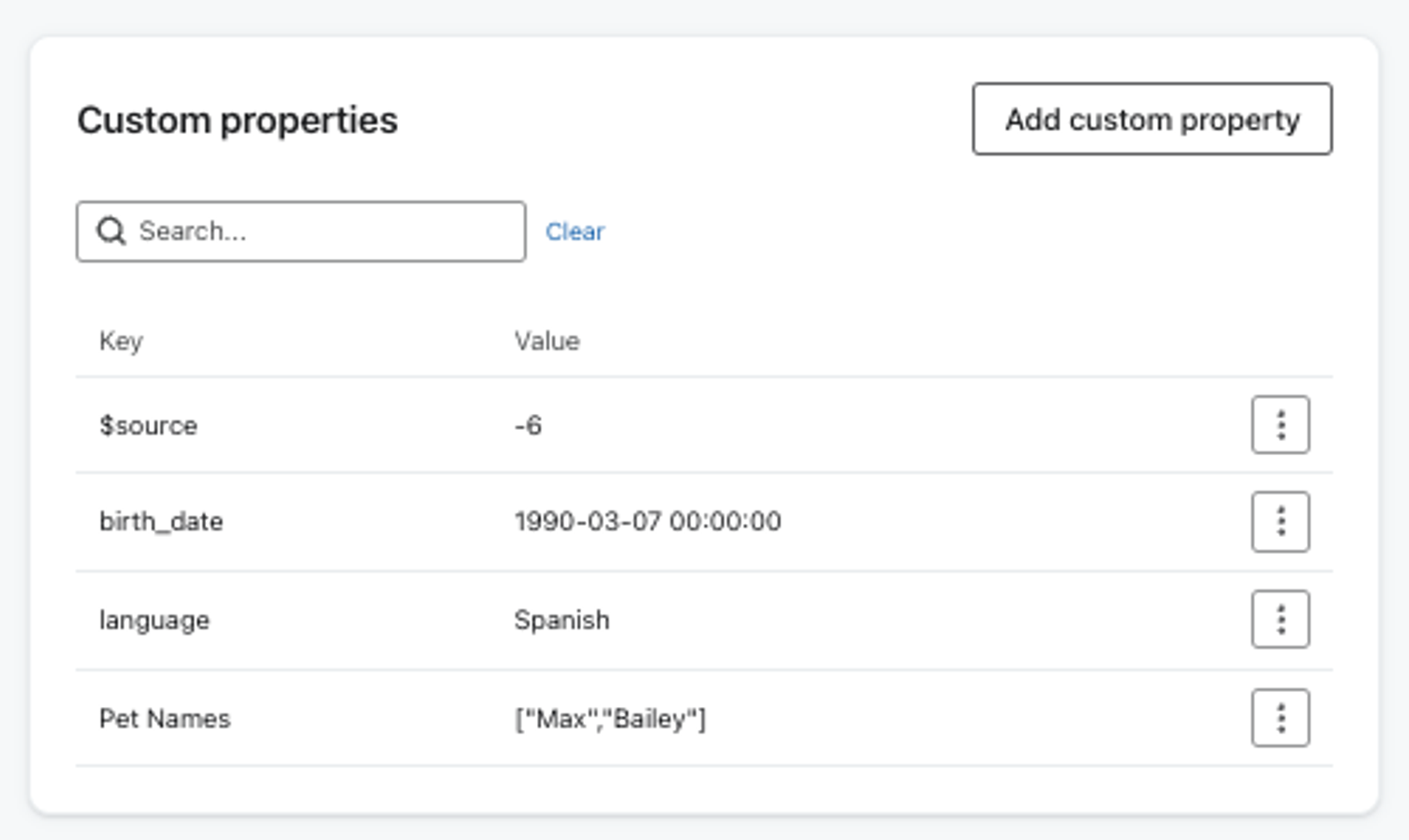The height and width of the screenshot is (840, 1409).
Task: Click the Clear link
Action: [x=575, y=232]
